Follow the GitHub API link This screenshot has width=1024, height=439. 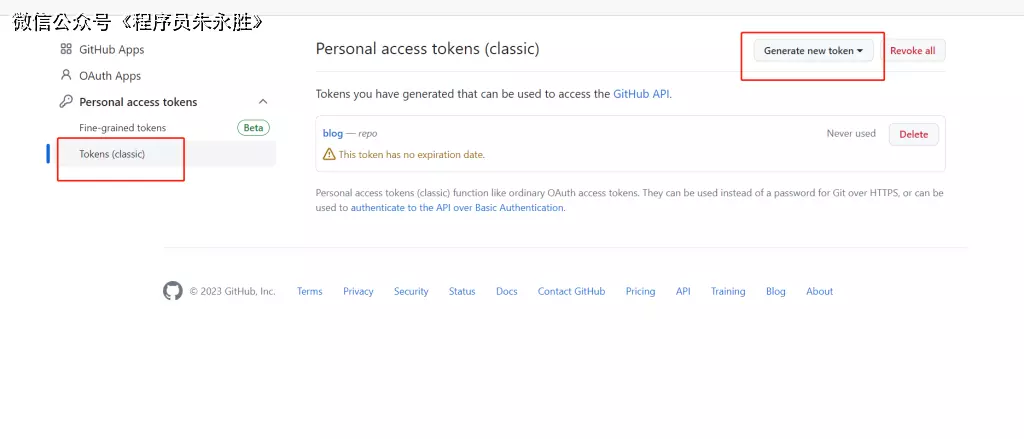(642, 93)
